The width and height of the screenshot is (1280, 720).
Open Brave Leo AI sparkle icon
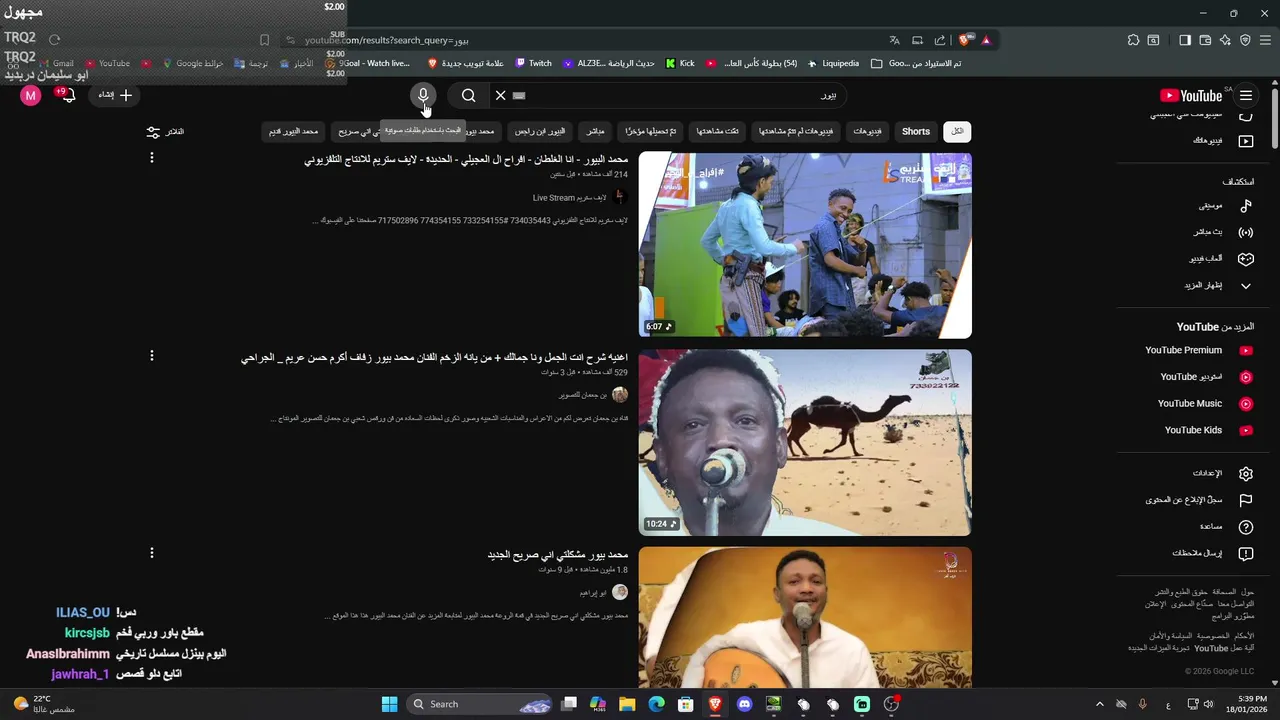(x=1225, y=40)
